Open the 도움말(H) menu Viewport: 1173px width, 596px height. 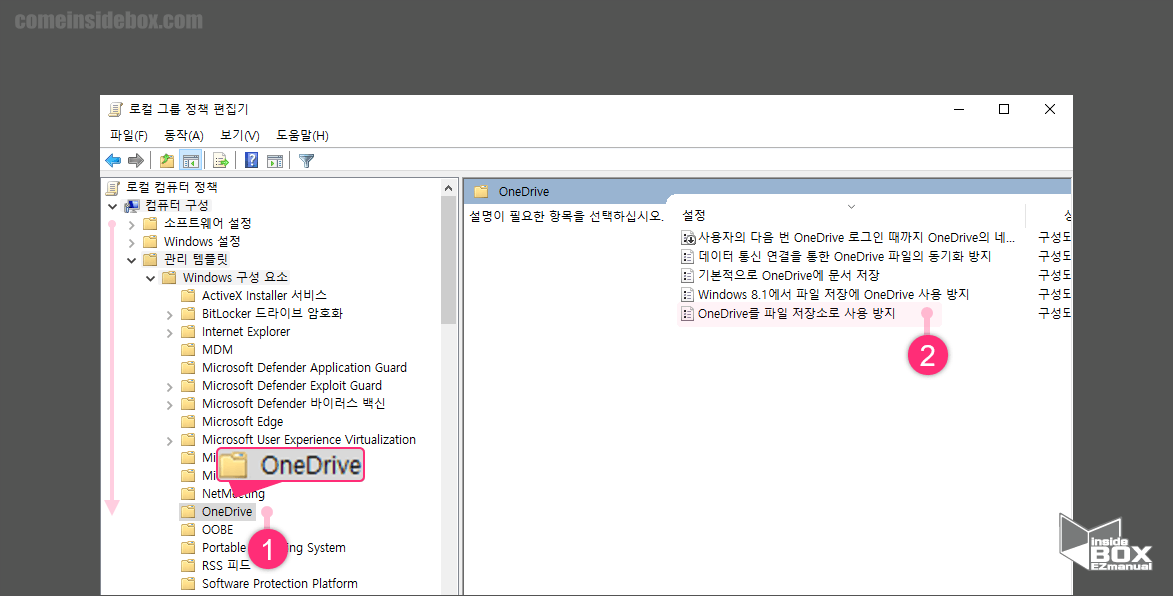point(302,135)
